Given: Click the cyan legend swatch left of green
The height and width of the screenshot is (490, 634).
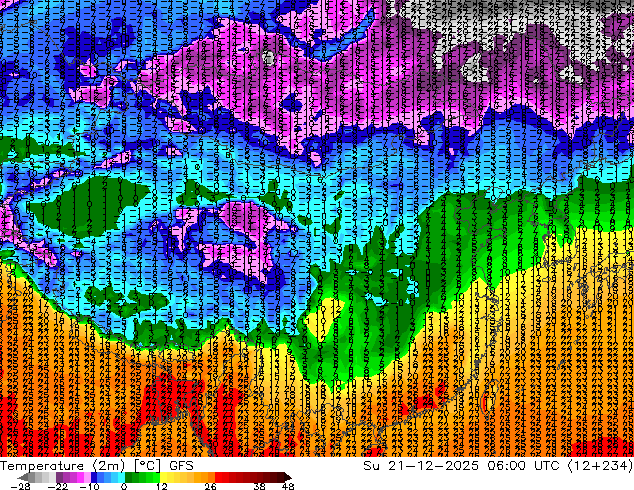Looking at the screenshot, I should tap(121, 477).
